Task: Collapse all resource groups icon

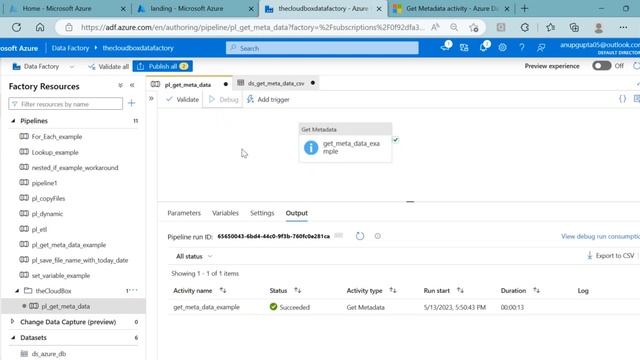Action: (120, 85)
